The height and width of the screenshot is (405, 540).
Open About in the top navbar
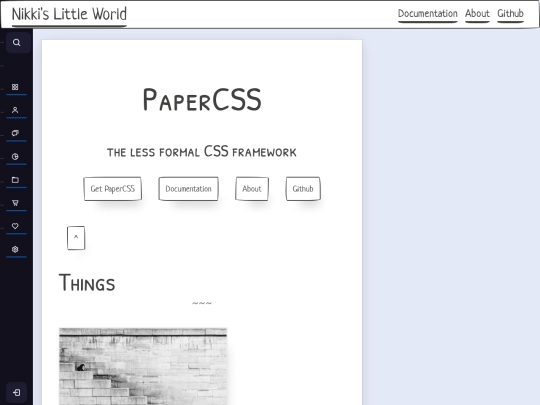click(x=477, y=14)
